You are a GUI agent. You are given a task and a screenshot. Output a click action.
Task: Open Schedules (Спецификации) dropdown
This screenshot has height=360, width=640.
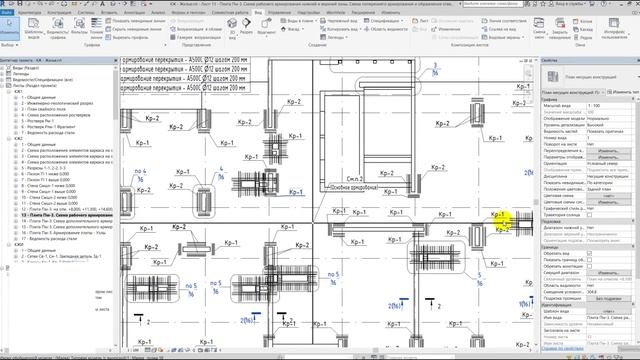383,20
